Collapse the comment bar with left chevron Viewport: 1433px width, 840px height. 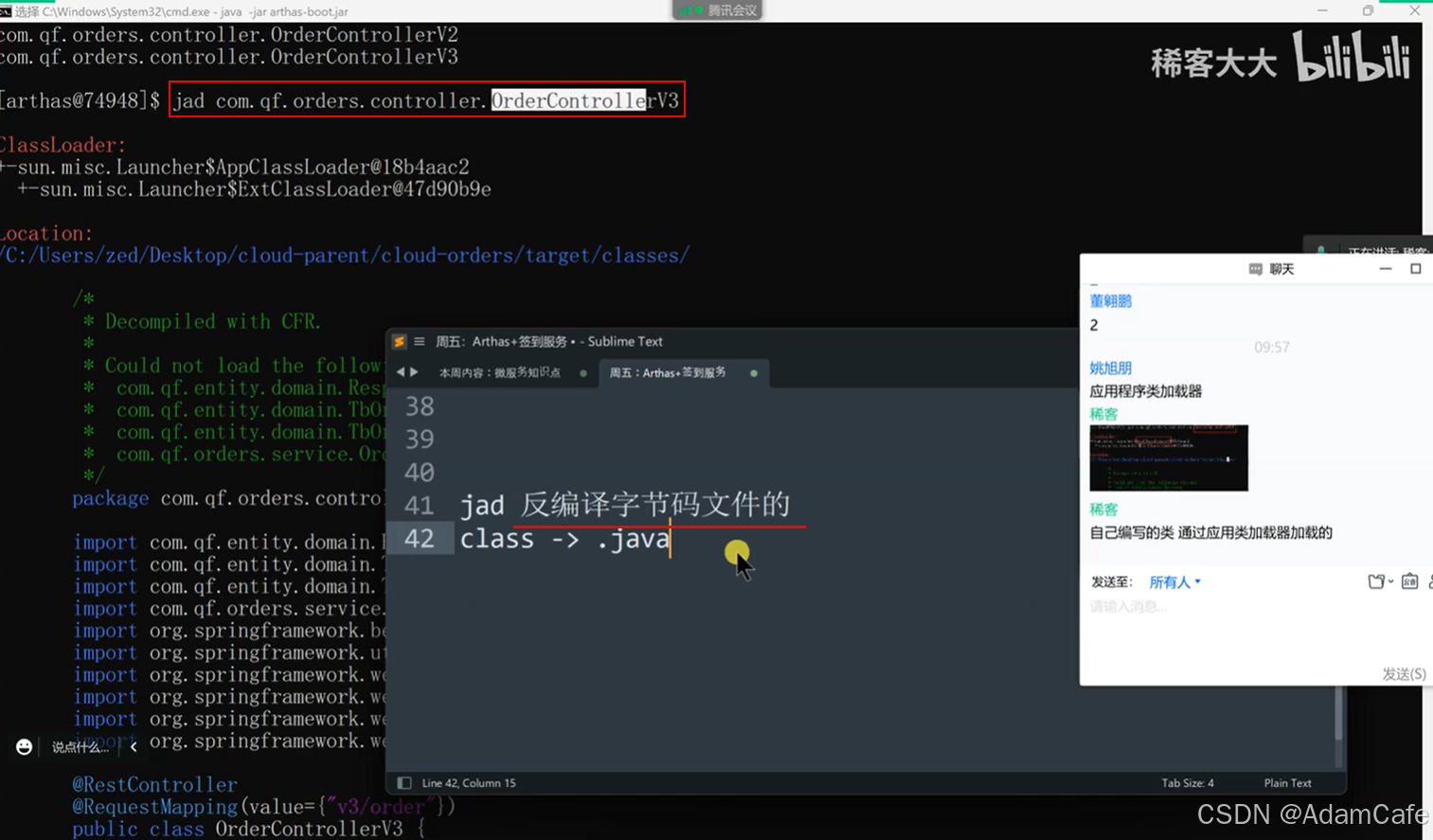pos(134,747)
